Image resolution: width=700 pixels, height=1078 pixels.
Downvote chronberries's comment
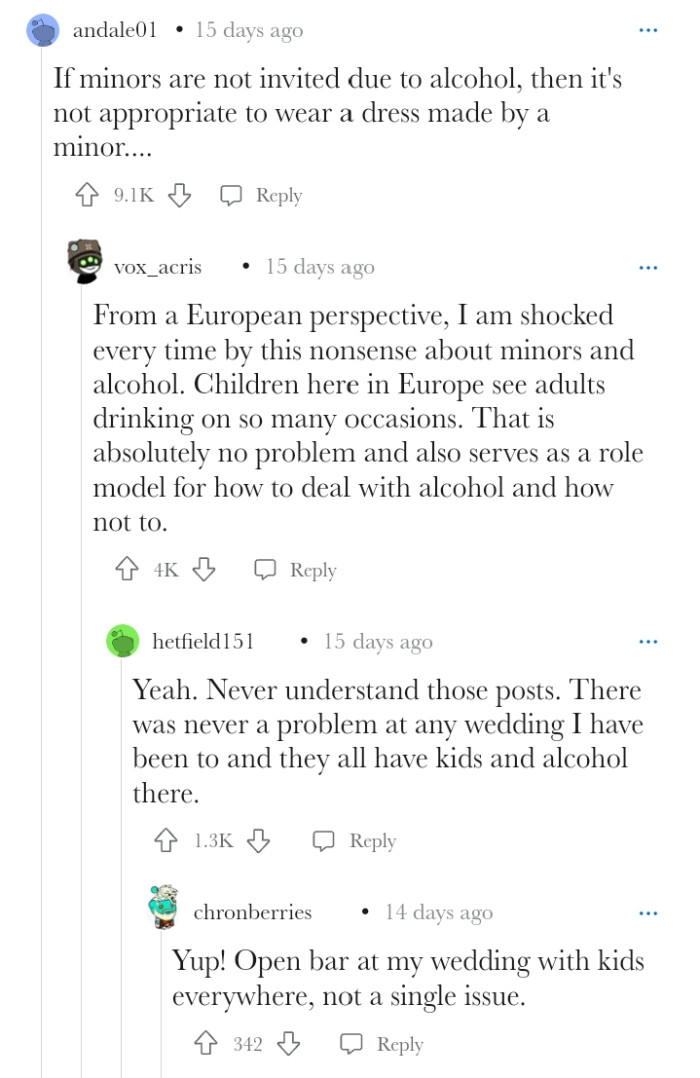pyautogui.click(x=288, y=1044)
